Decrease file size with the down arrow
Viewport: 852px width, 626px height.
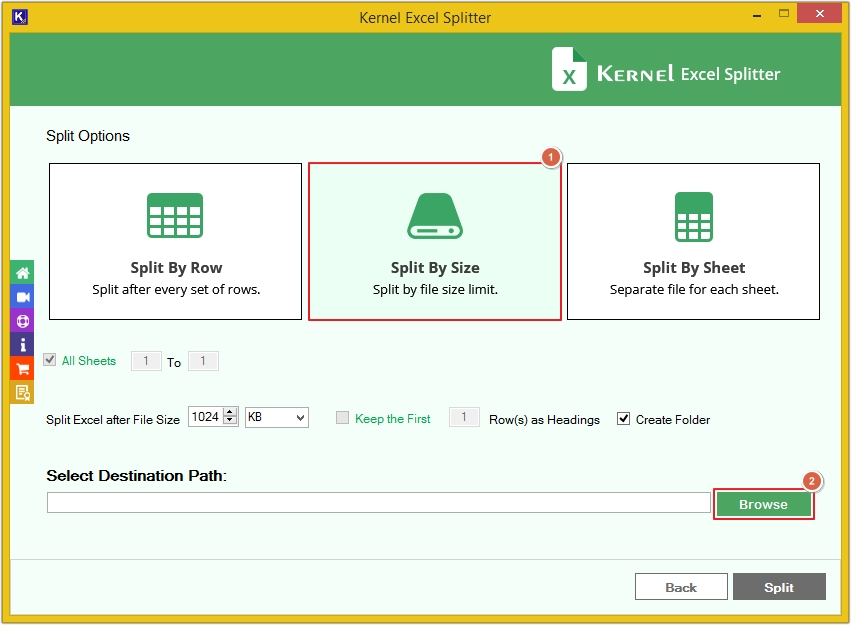[x=230, y=422]
